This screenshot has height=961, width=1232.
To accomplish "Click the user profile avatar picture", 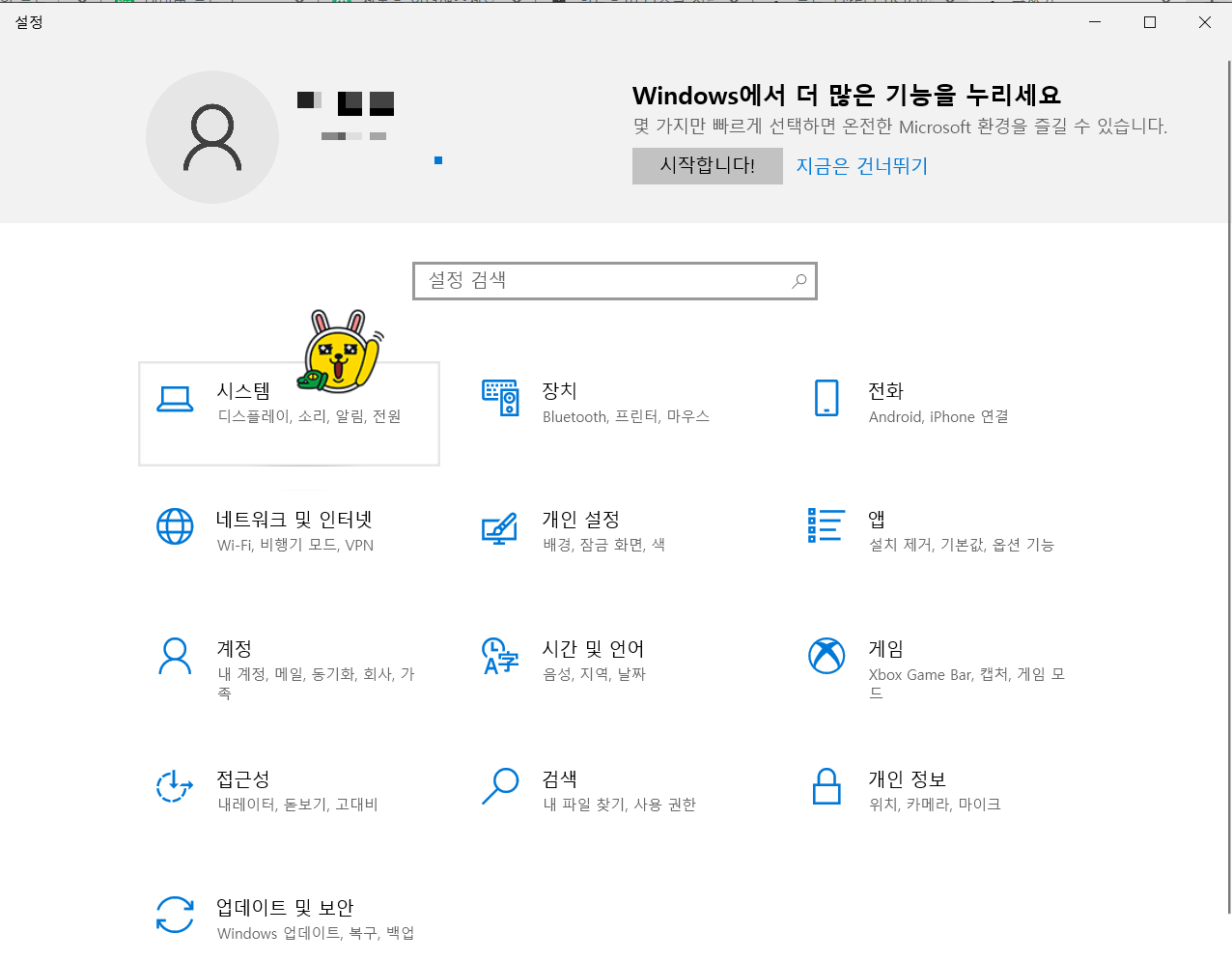I will coord(212,137).
